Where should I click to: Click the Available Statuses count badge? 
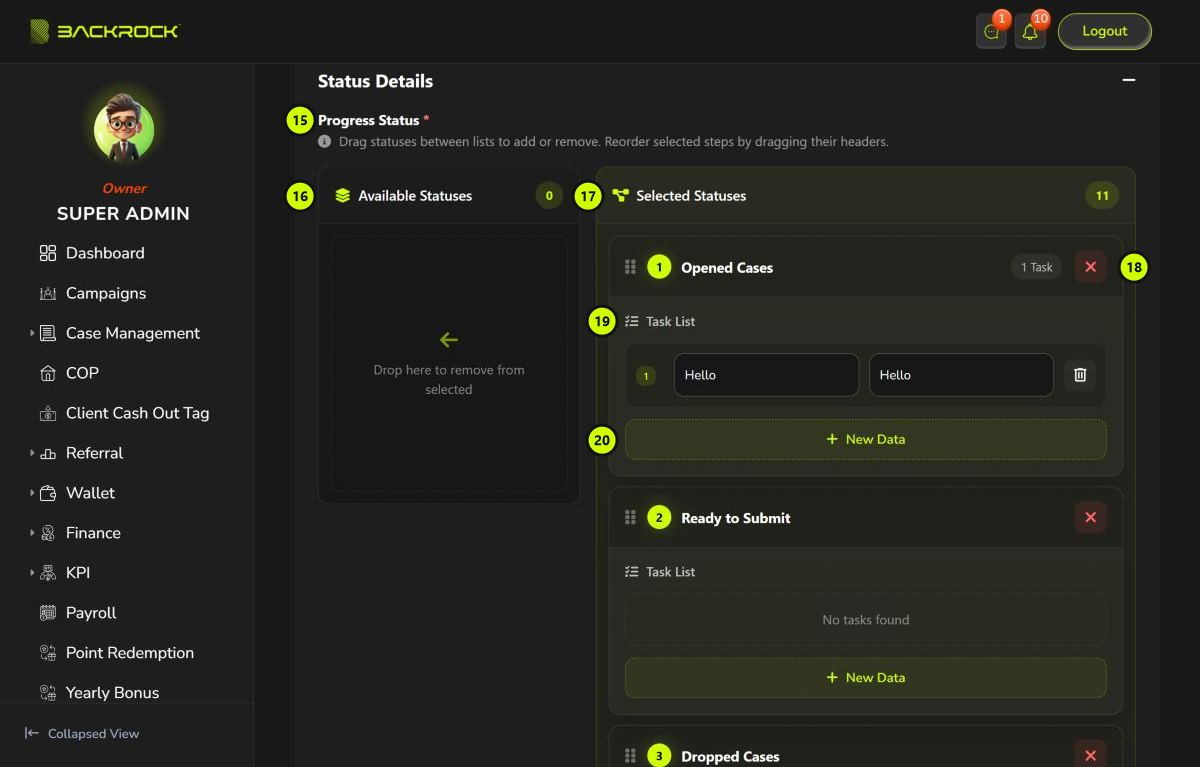[x=549, y=196]
